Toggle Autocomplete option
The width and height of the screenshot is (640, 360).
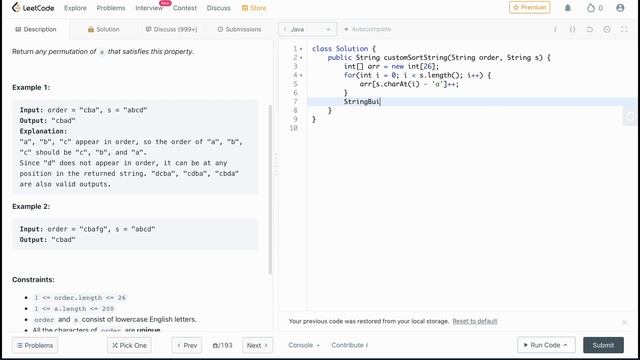pyautogui.click(x=368, y=29)
